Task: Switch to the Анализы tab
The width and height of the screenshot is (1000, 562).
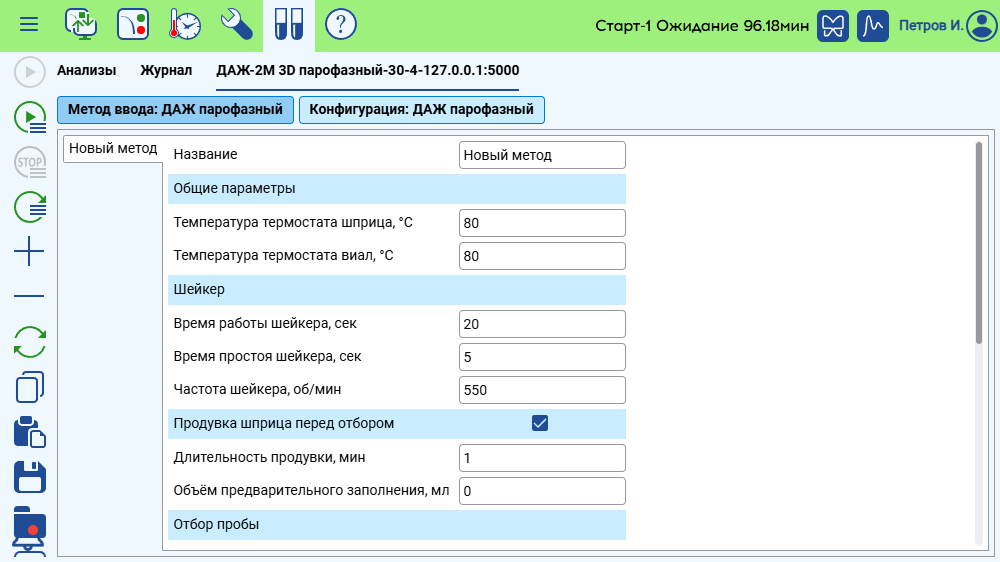Action: pos(86,71)
